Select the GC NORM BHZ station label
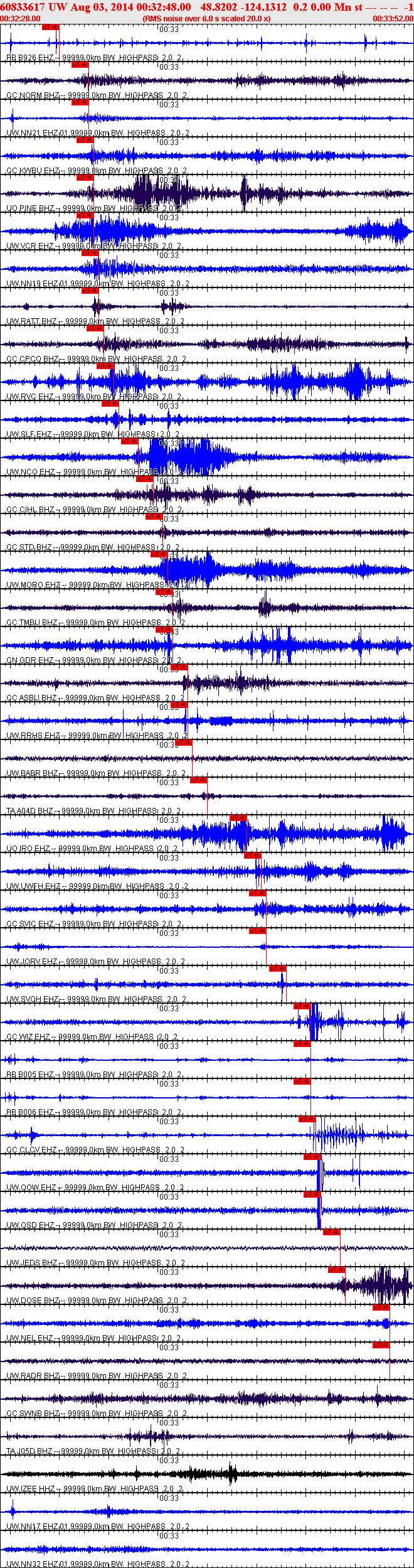Viewport: 414px width, 1568px height. click(x=97, y=95)
